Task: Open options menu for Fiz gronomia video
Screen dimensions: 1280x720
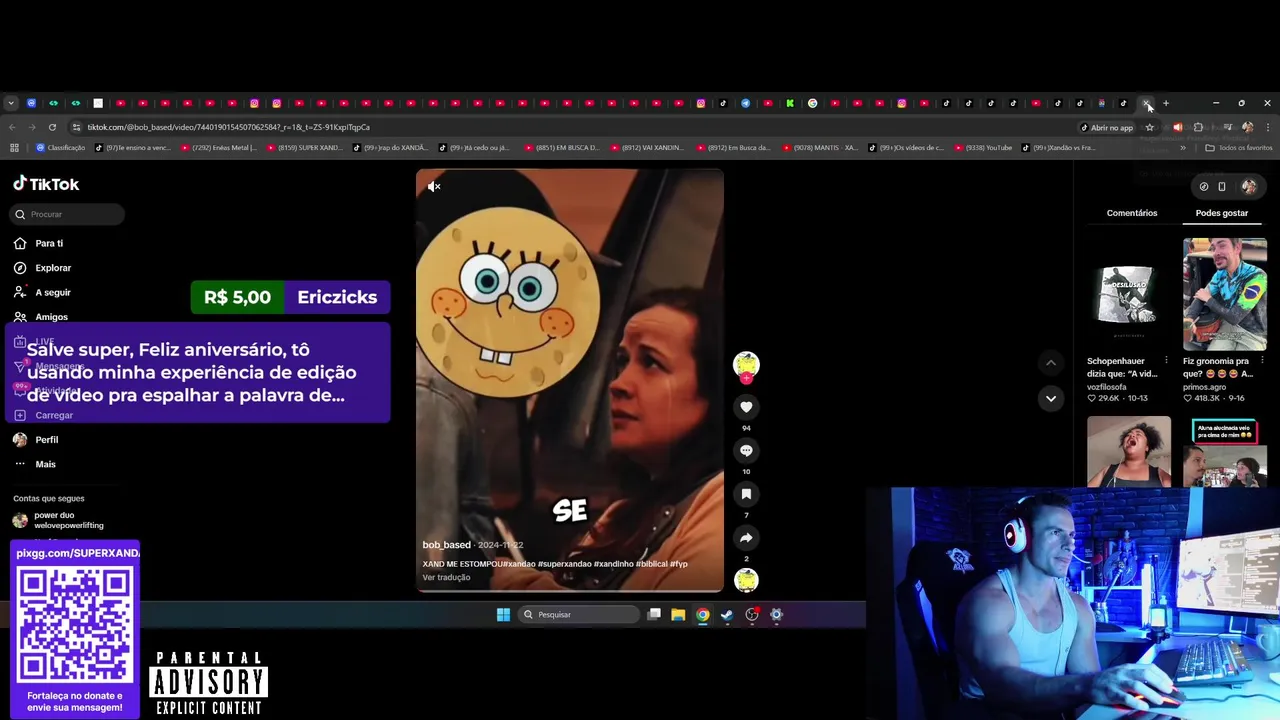Action: click(x=1262, y=360)
